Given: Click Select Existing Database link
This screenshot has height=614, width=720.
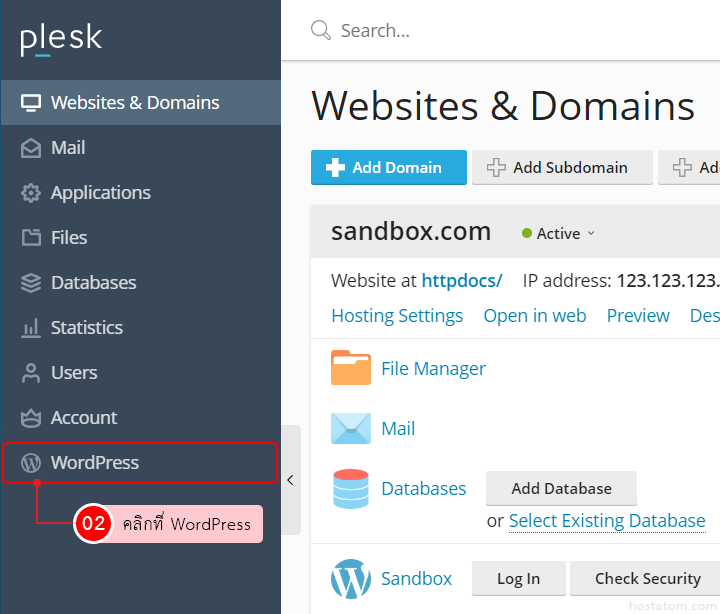Looking at the screenshot, I should click(607, 521).
